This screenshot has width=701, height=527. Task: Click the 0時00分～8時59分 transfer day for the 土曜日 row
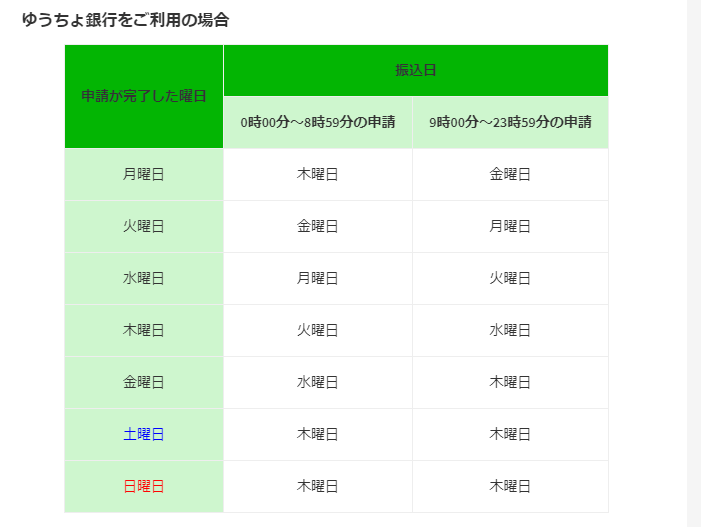coord(318,434)
